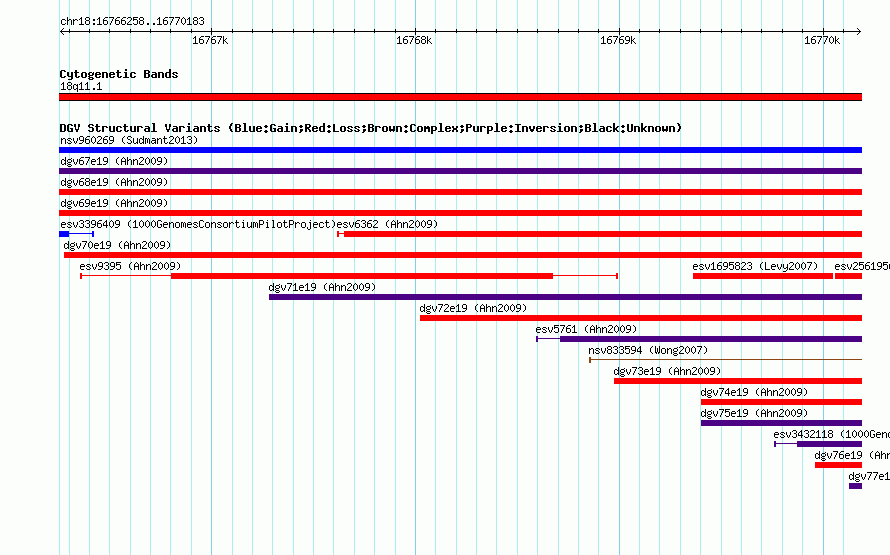Click the esv3396409 1000GenomesConsortiumPilotProject label

click(x=198, y=224)
